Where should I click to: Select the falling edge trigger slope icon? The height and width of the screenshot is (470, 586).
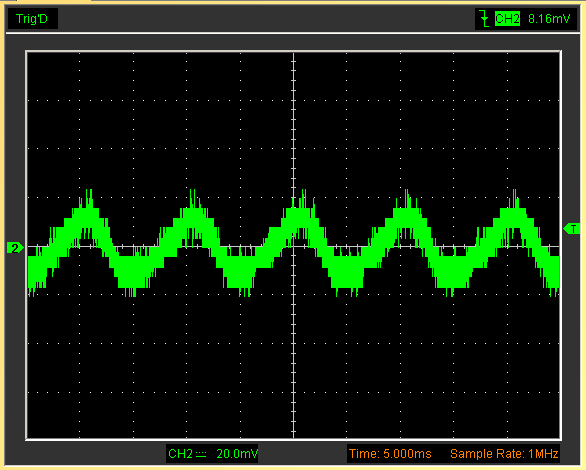click(484, 19)
